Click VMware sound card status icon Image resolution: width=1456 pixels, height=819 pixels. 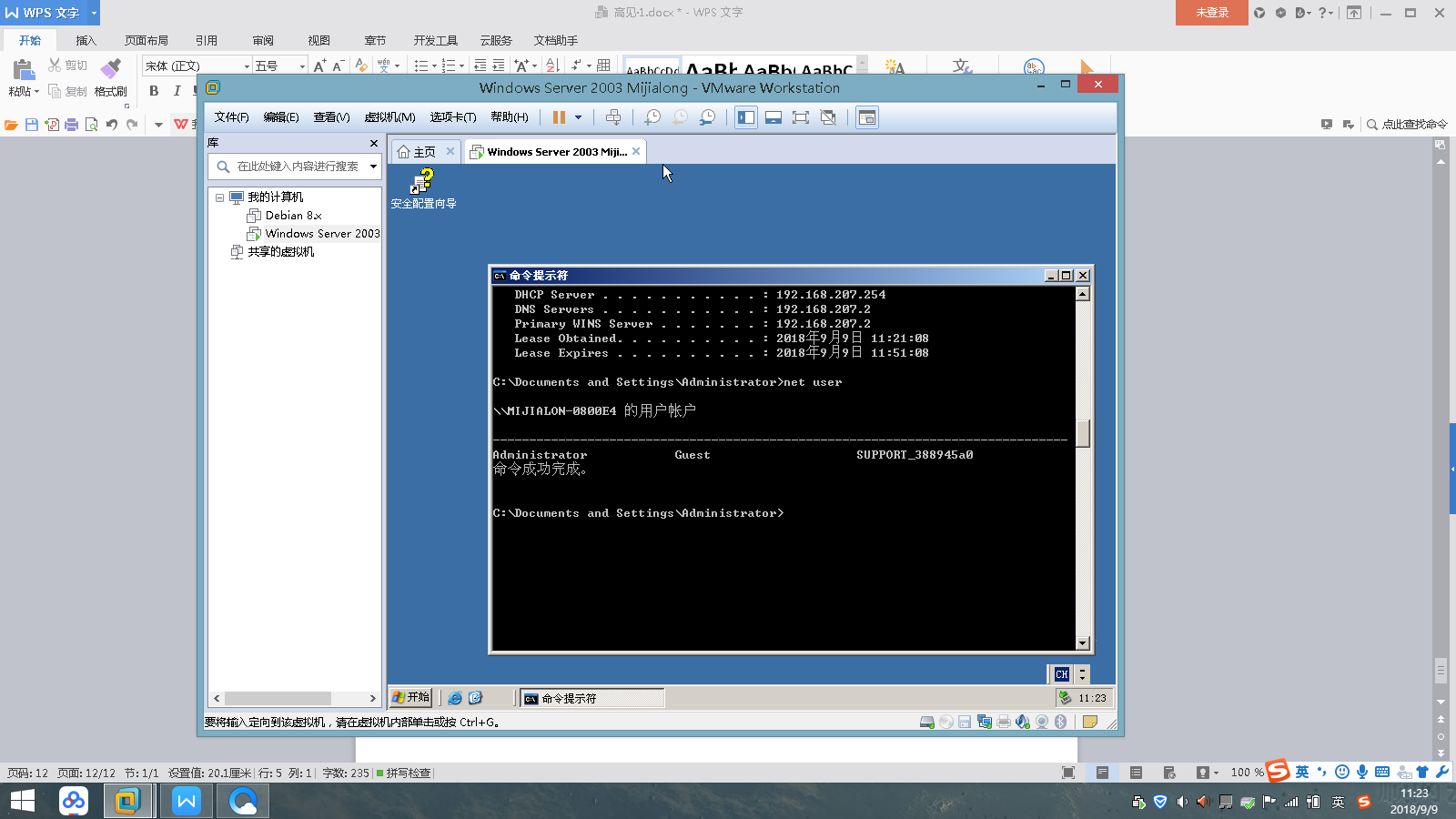point(1023,722)
